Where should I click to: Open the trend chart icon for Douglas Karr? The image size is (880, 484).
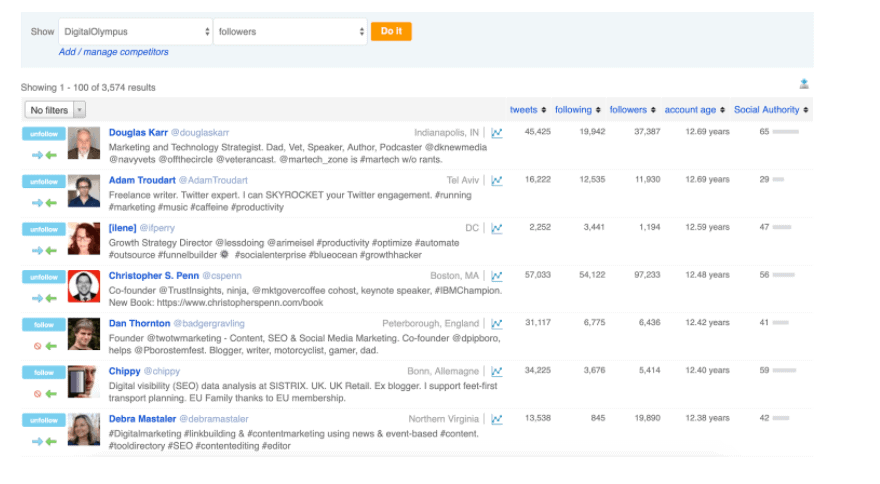(x=497, y=132)
